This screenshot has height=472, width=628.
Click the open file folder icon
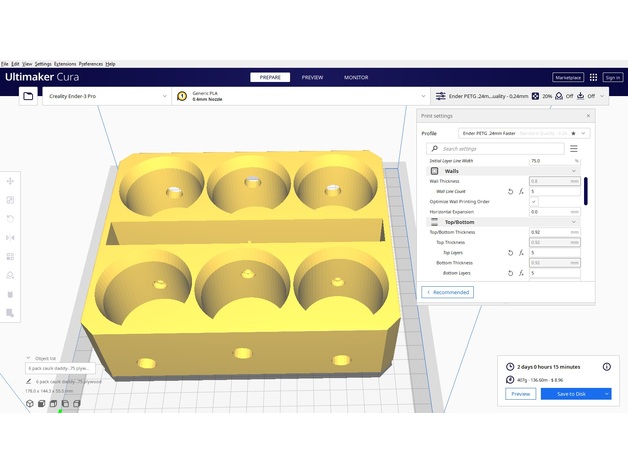tap(28, 96)
